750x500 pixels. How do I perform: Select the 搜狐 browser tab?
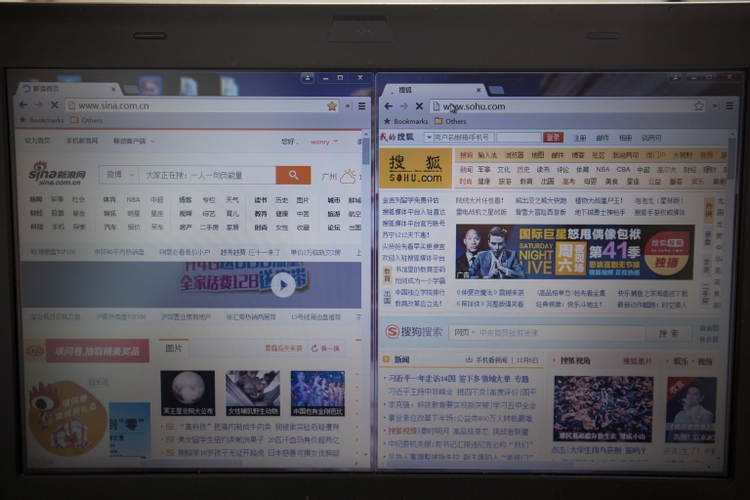click(433, 90)
